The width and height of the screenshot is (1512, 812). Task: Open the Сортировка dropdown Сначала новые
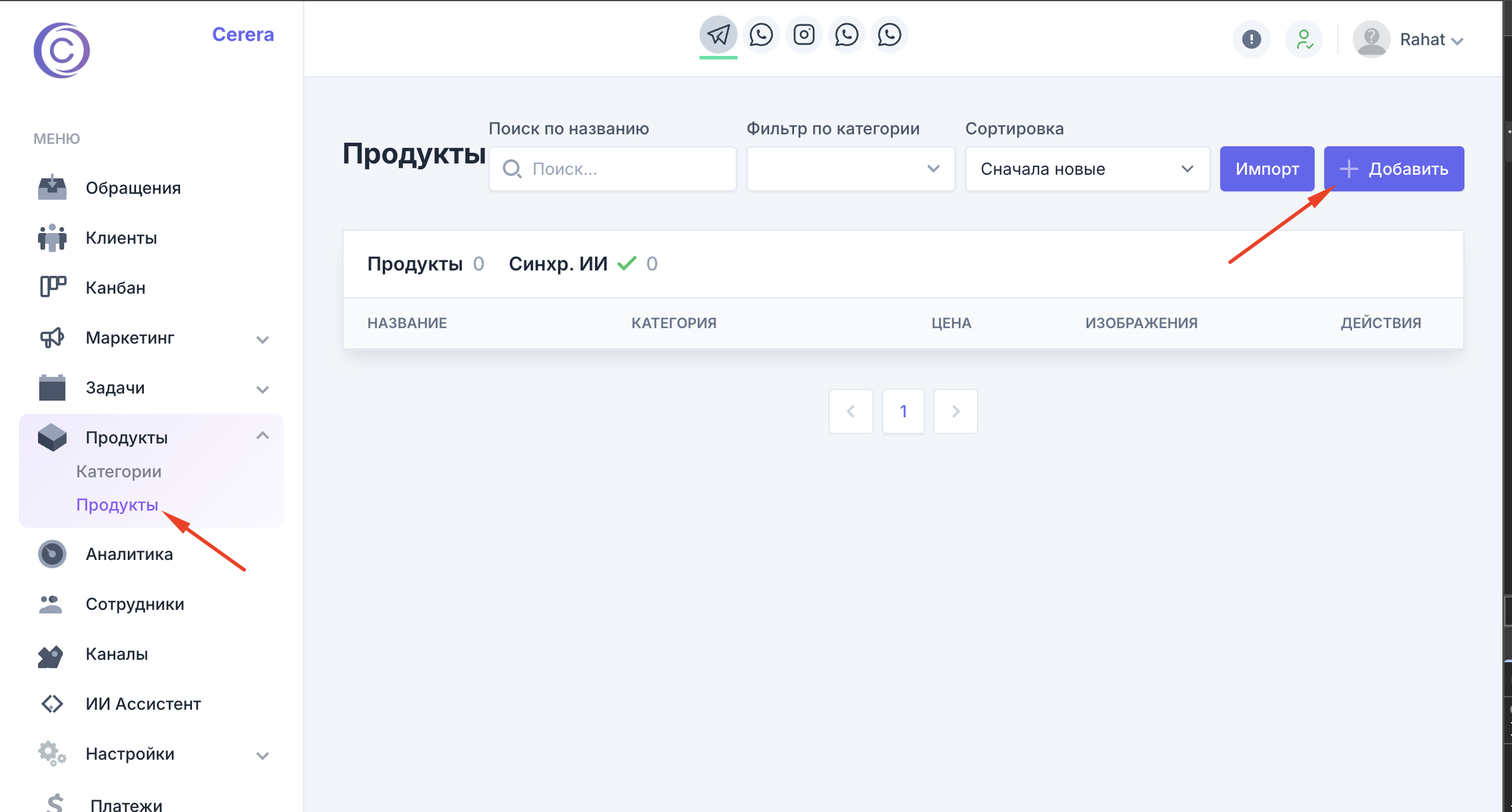coord(1087,169)
